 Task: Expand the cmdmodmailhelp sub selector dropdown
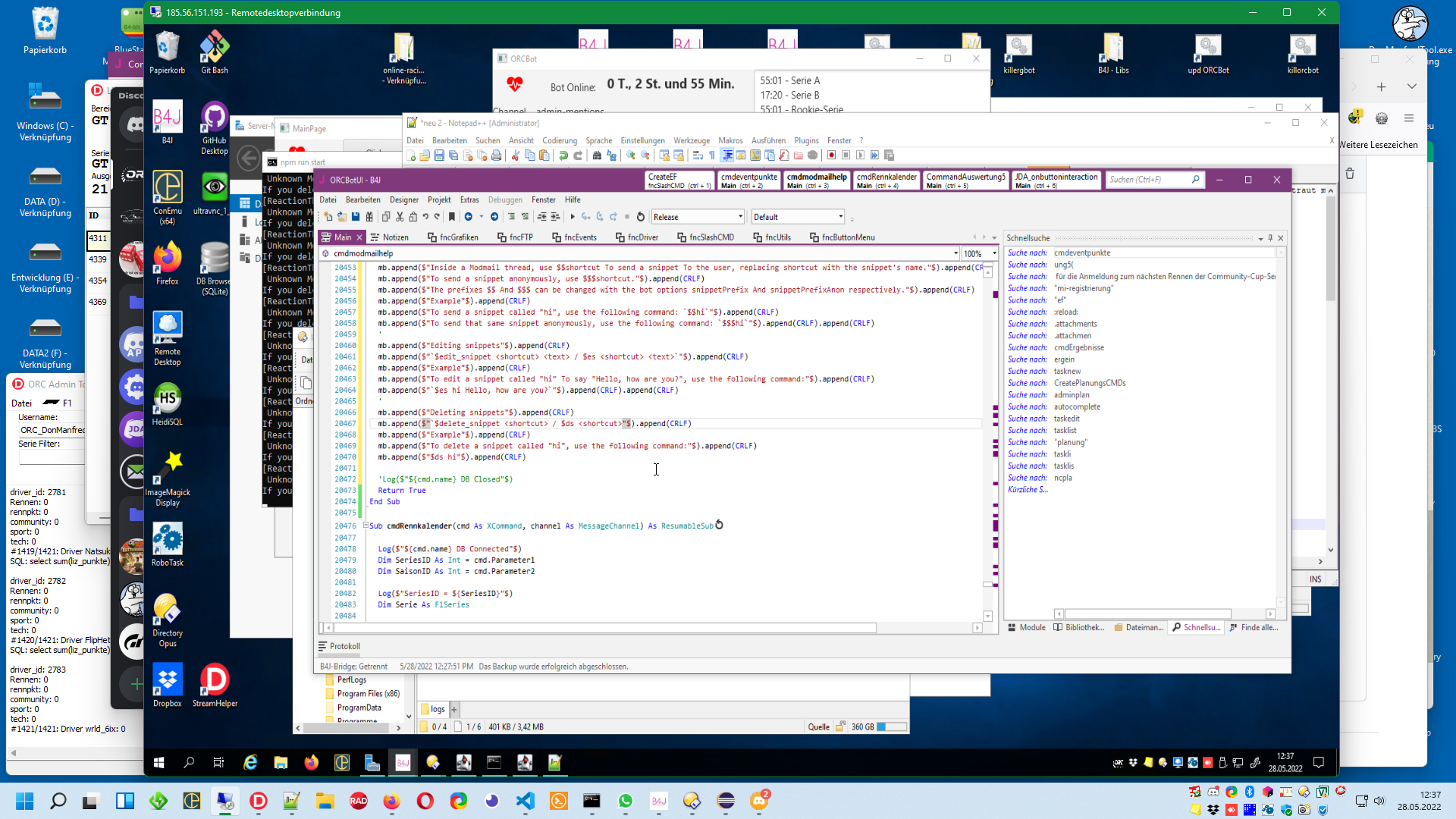coord(955,254)
